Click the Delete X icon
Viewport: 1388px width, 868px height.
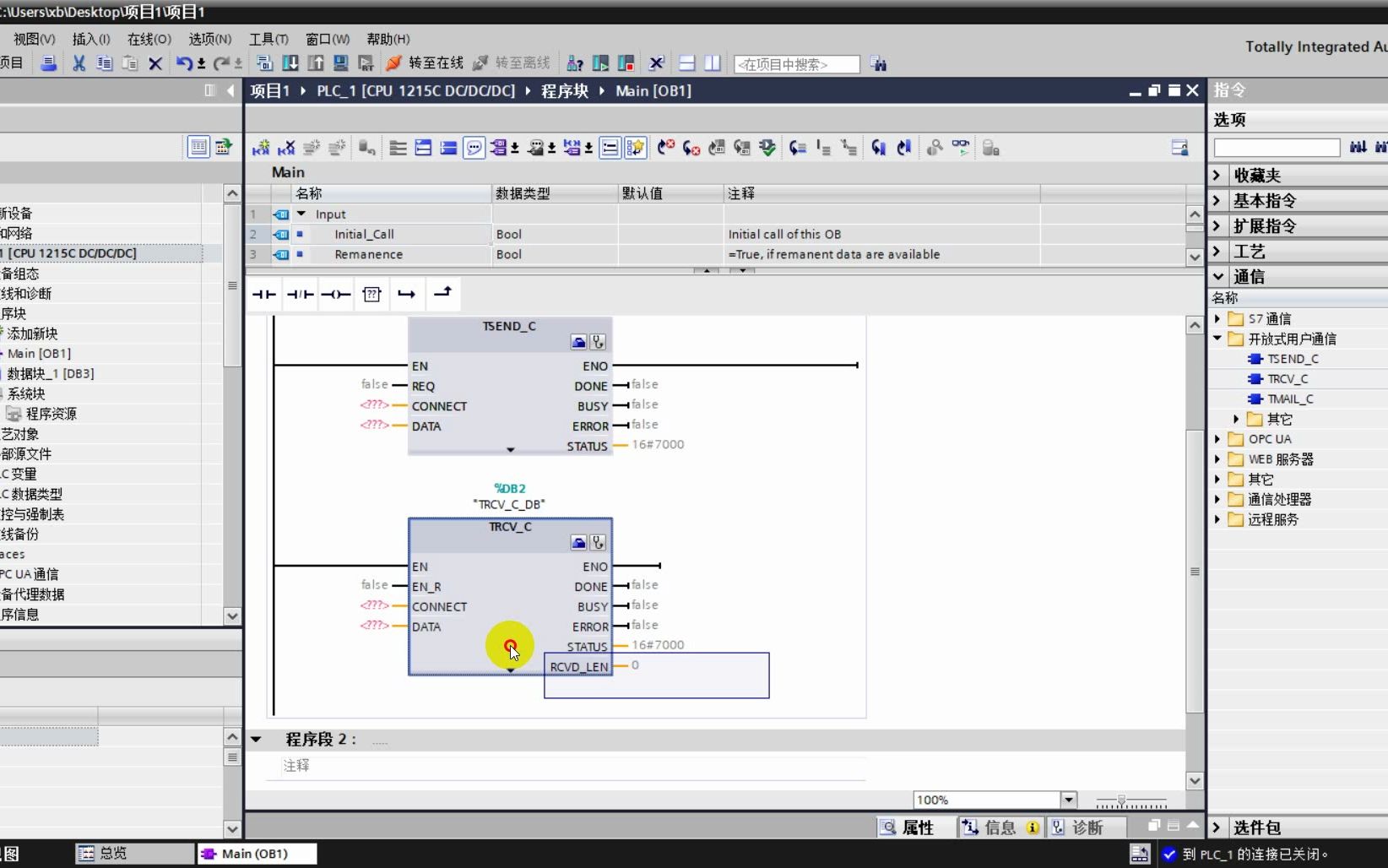coord(155,63)
